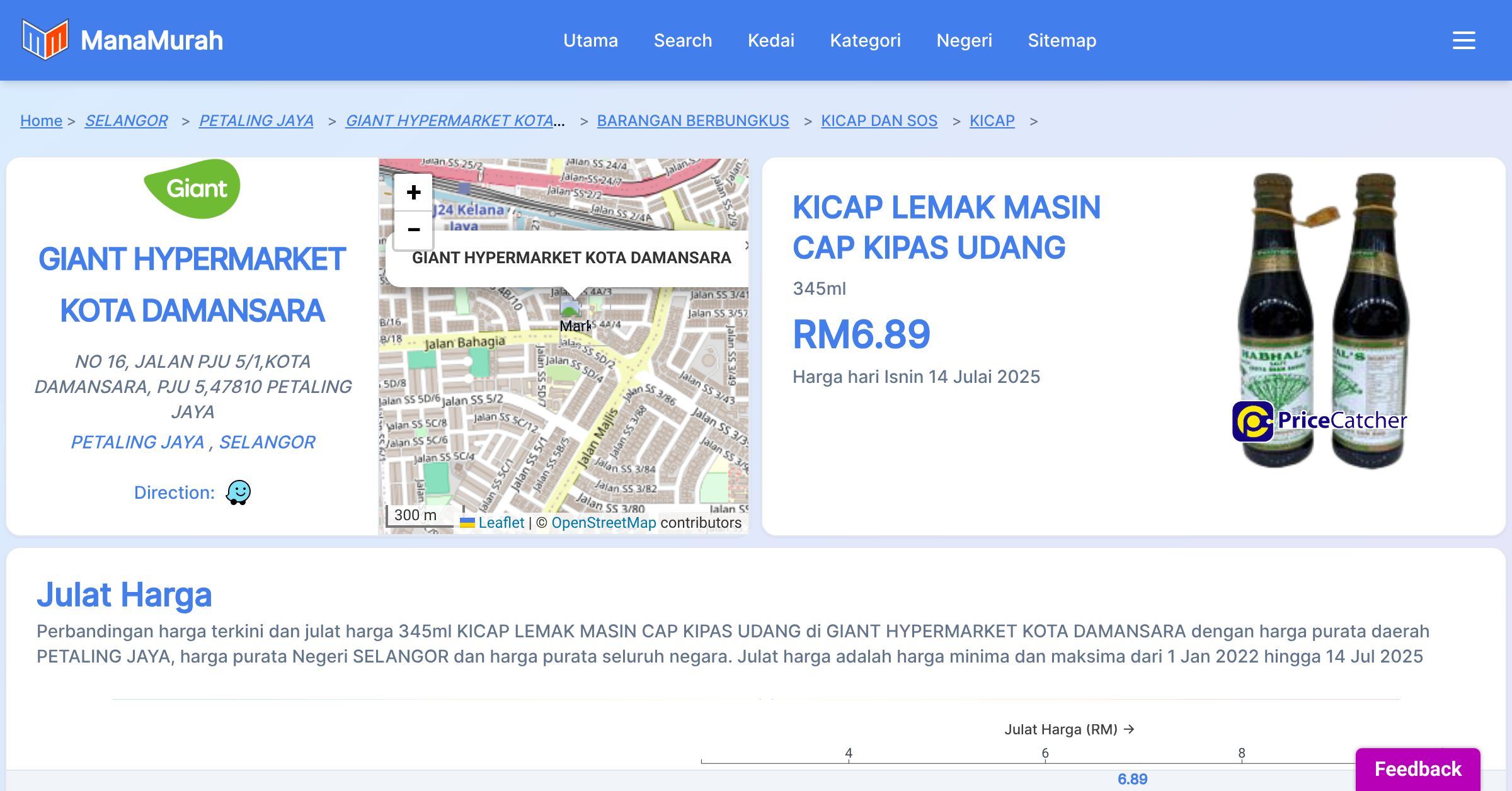Screen dimensions: 1512x791
Task: Open Waze direction icon
Action: point(238,492)
